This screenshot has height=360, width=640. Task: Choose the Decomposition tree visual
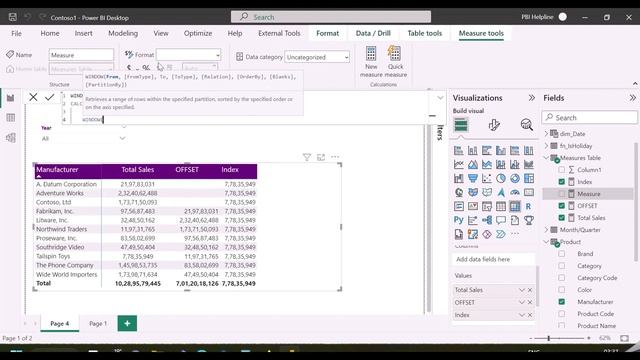[487, 220]
